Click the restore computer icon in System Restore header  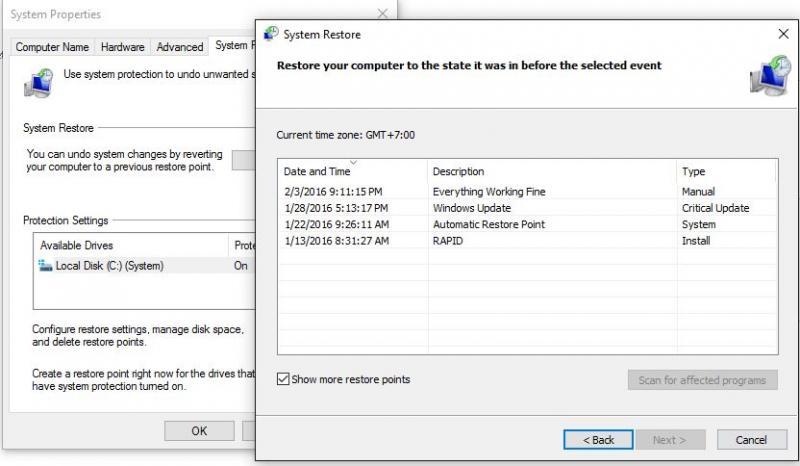770,76
